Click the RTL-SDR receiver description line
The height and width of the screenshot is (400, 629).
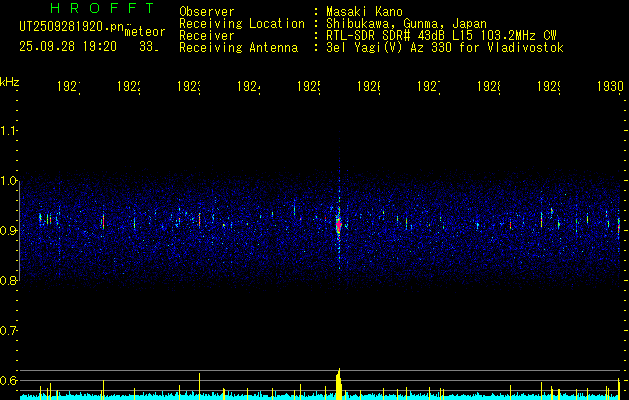pos(441,36)
